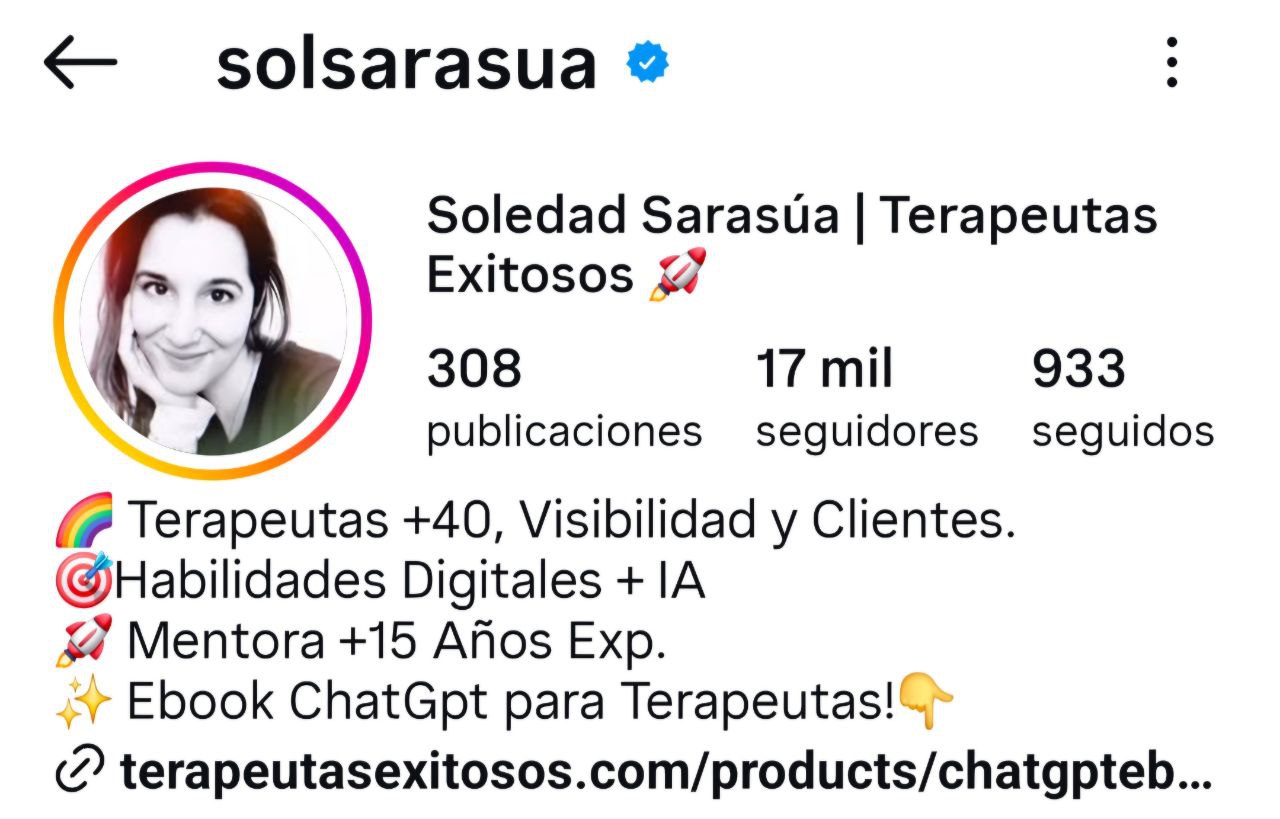Tap the 308 publicaciones count

point(564,398)
